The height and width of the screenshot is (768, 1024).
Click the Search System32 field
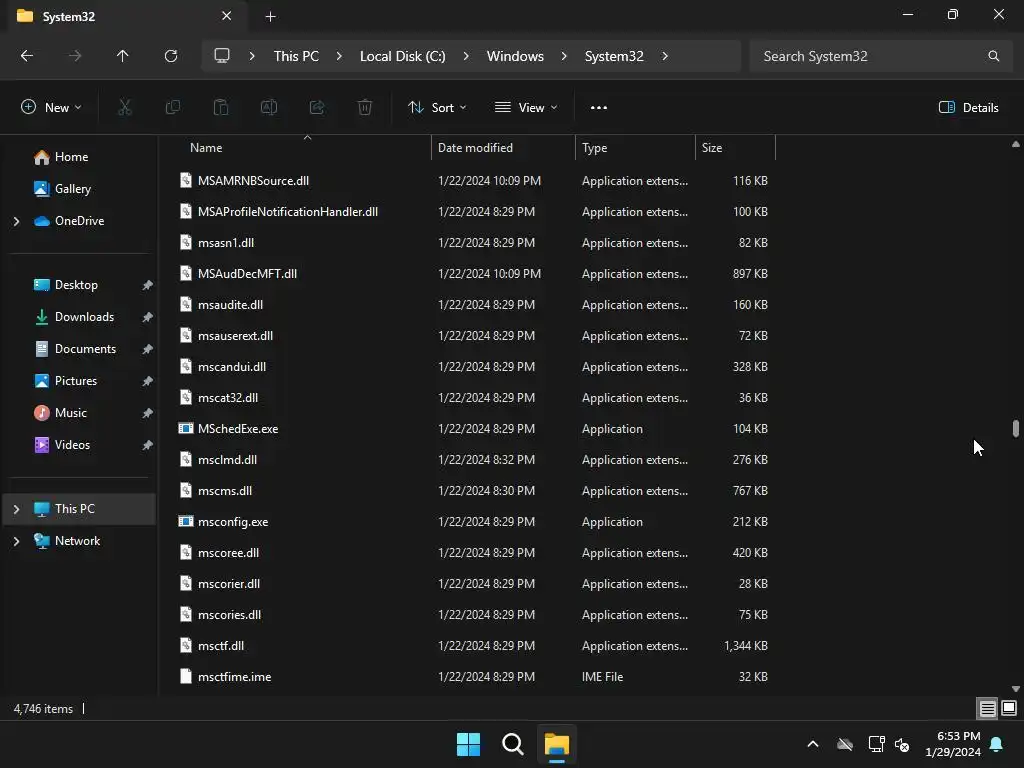pyautogui.click(x=882, y=56)
